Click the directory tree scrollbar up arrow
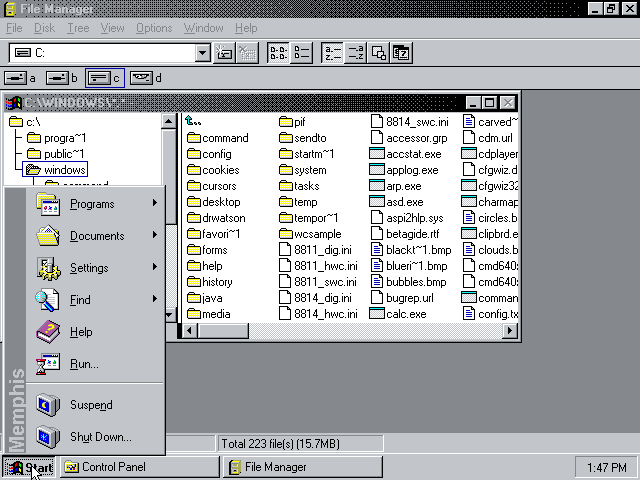The width and height of the screenshot is (640, 480). pos(170,119)
